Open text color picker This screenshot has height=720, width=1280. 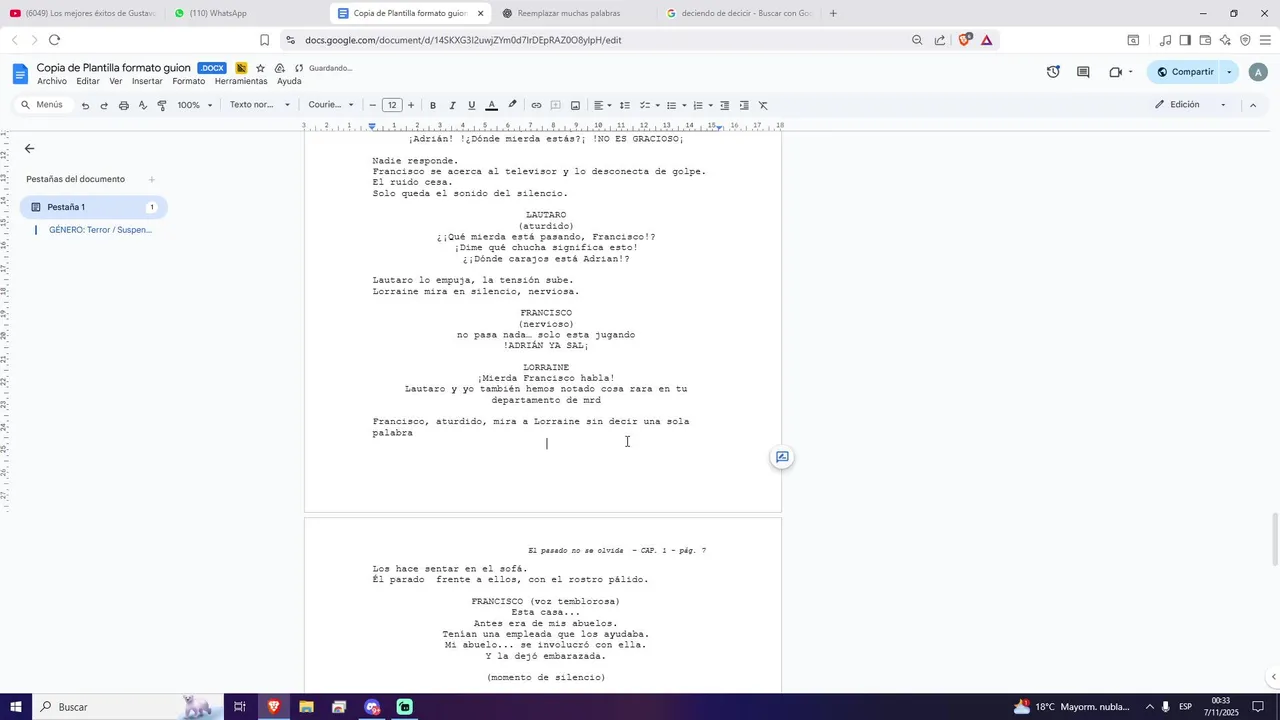(x=491, y=105)
